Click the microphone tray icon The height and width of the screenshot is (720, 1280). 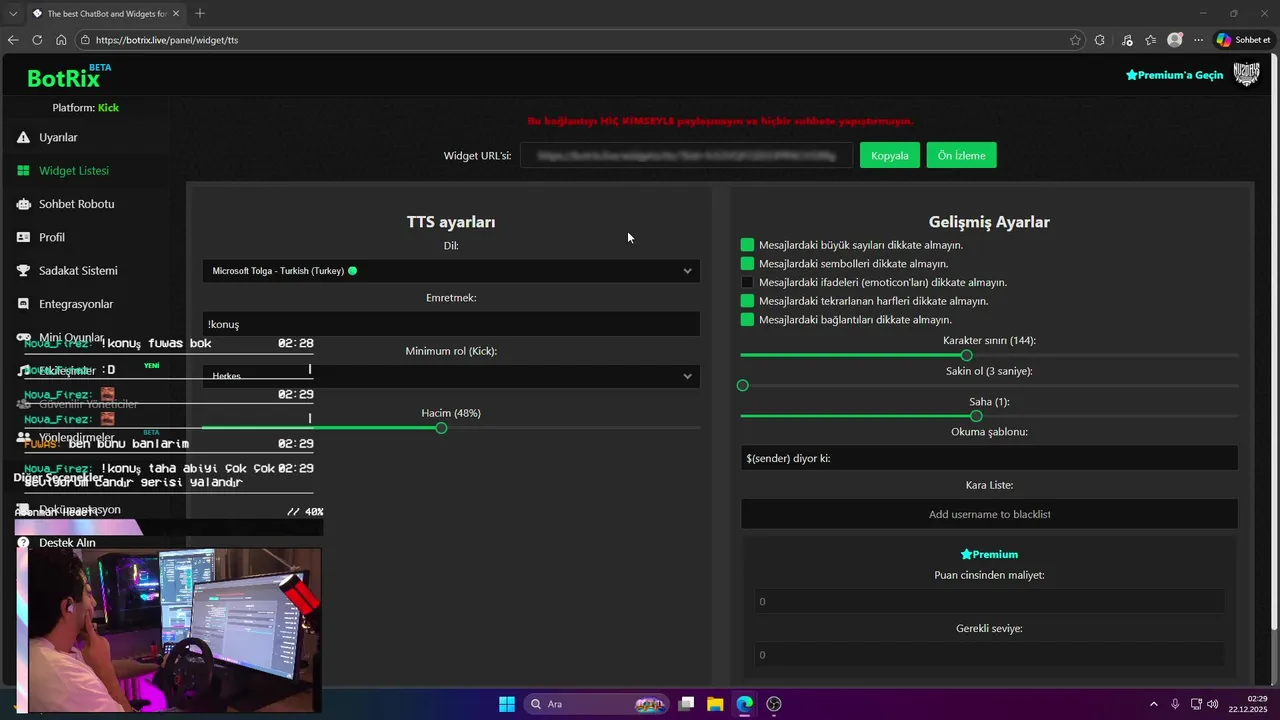click(x=1175, y=704)
